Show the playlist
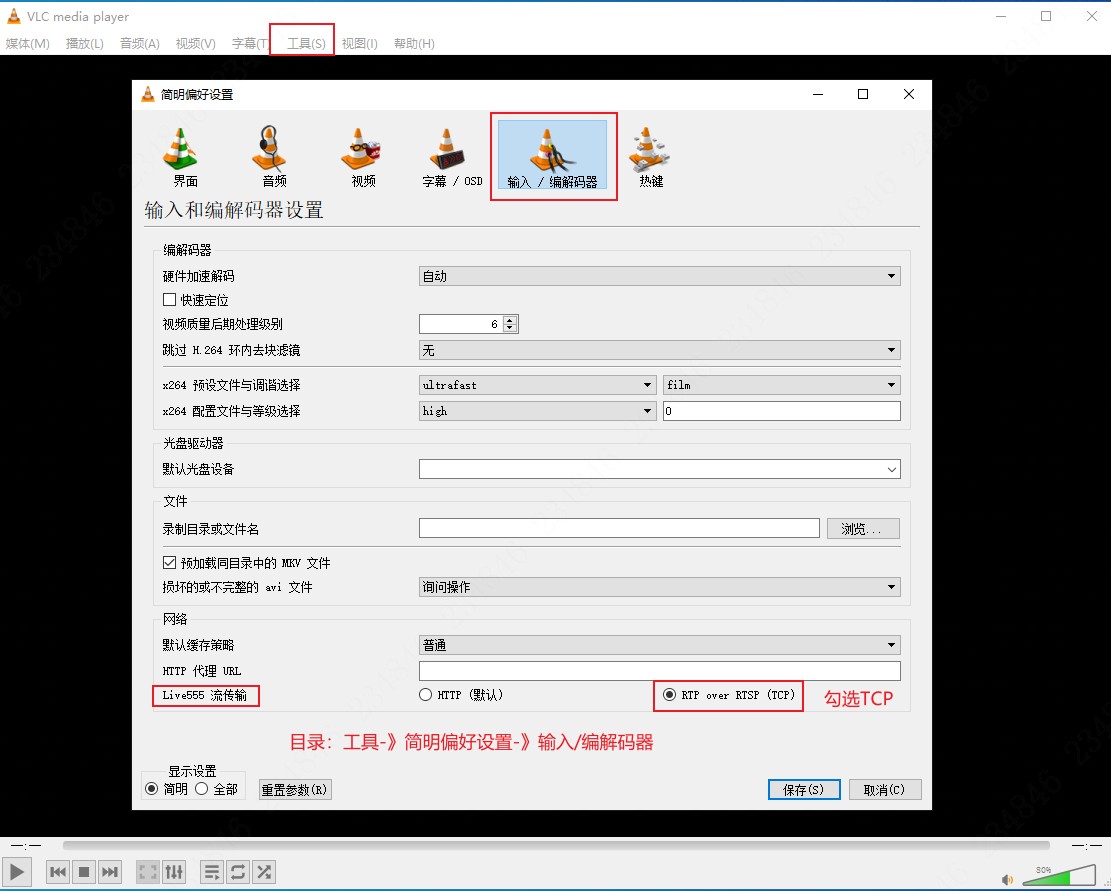 tap(212, 872)
